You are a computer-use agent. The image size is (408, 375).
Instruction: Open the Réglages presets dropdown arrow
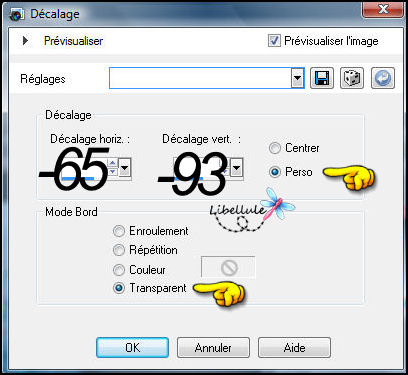(x=297, y=78)
